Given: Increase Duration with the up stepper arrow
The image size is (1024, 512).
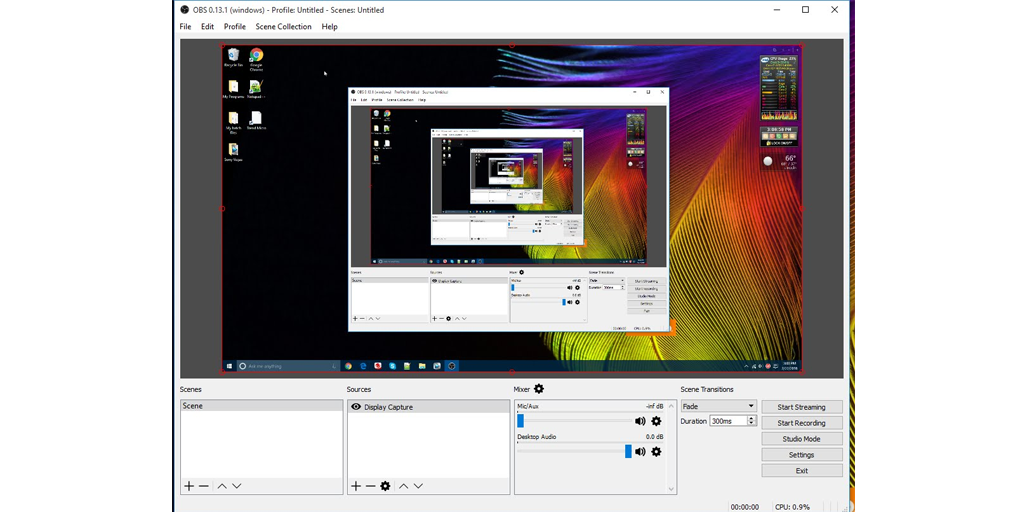Looking at the screenshot, I should tap(751, 419).
